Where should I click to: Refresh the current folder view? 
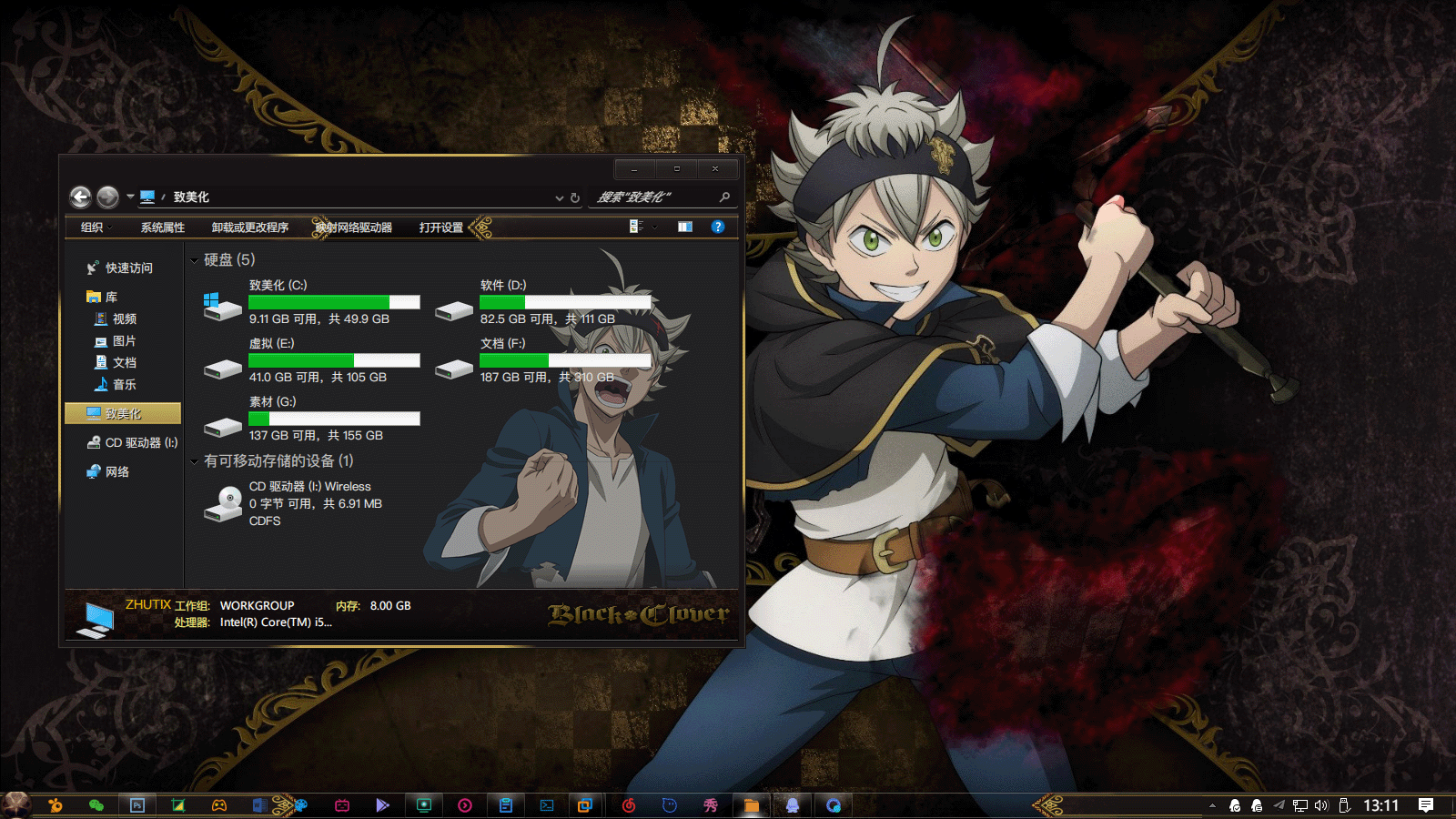tap(575, 197)
